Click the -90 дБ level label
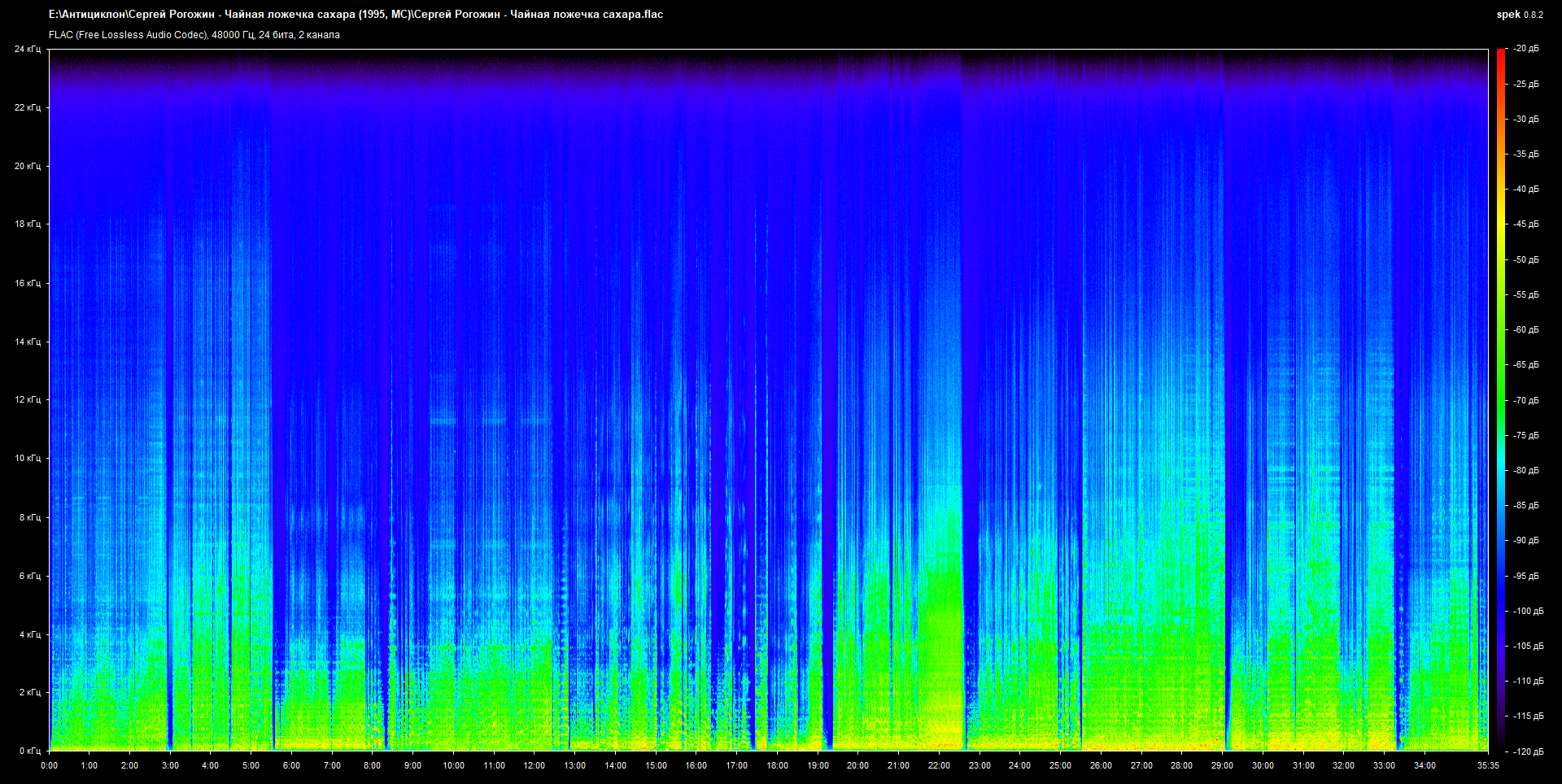Viewport: 1562px width, 784px height. (x=1526, y=540)
